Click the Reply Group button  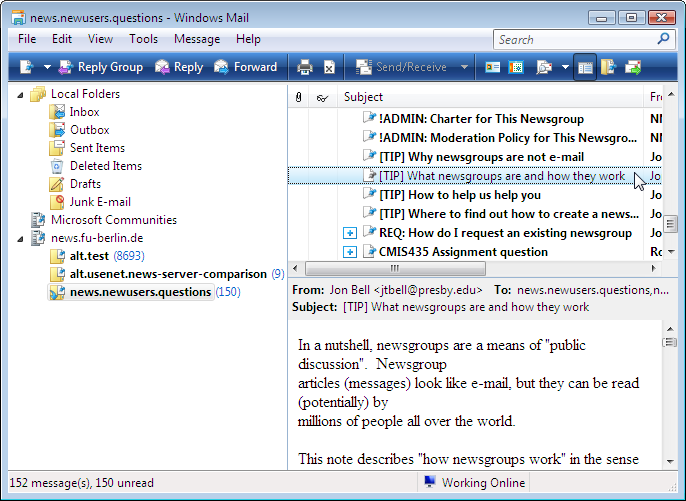click(x=100, y=67)
